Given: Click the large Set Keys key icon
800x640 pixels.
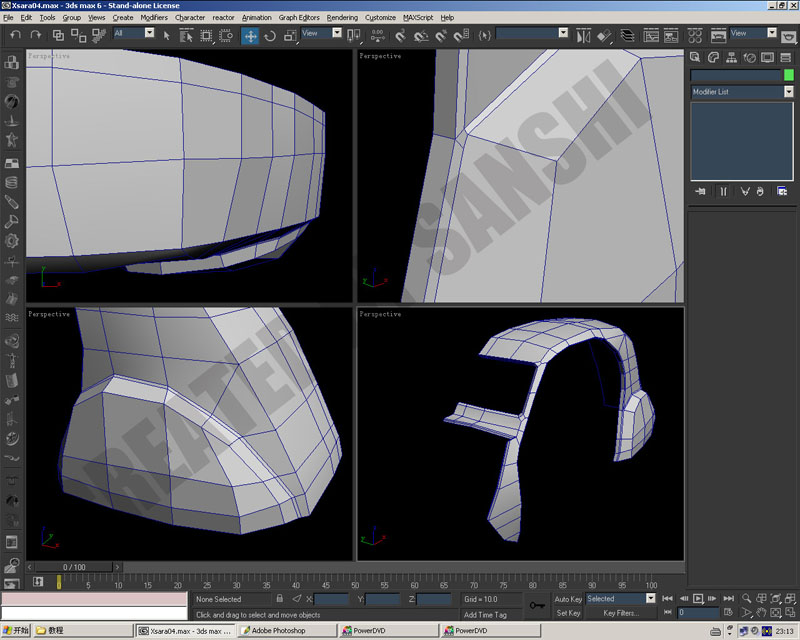Looking at the screenshot, I should [537, 605].
